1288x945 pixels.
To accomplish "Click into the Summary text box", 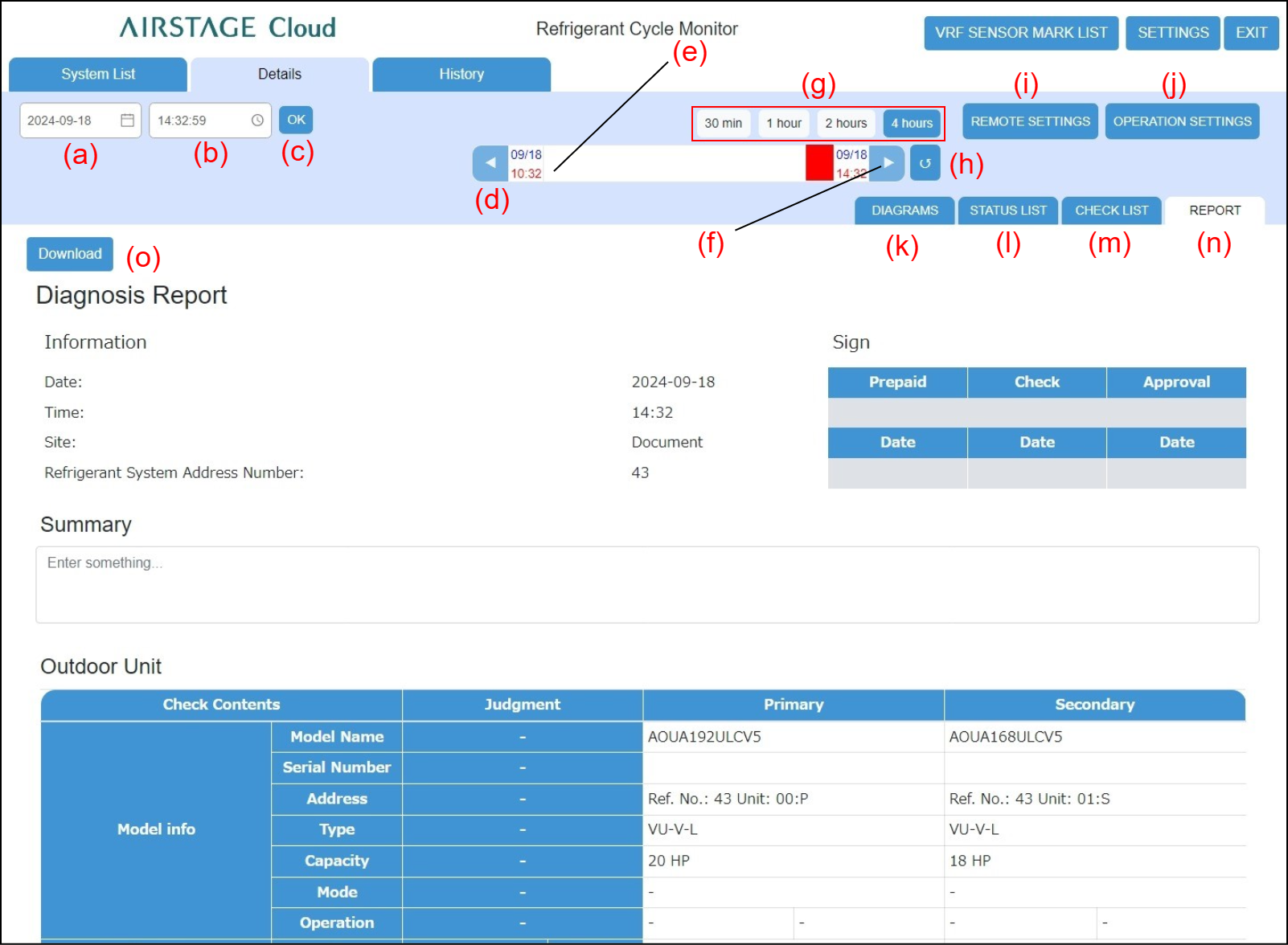I will pyautogui.click(x=646, y=585).
